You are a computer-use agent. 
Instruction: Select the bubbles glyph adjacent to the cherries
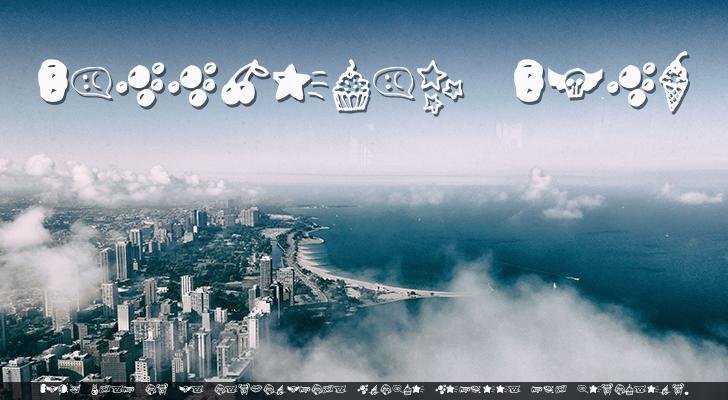coord(193,85)
